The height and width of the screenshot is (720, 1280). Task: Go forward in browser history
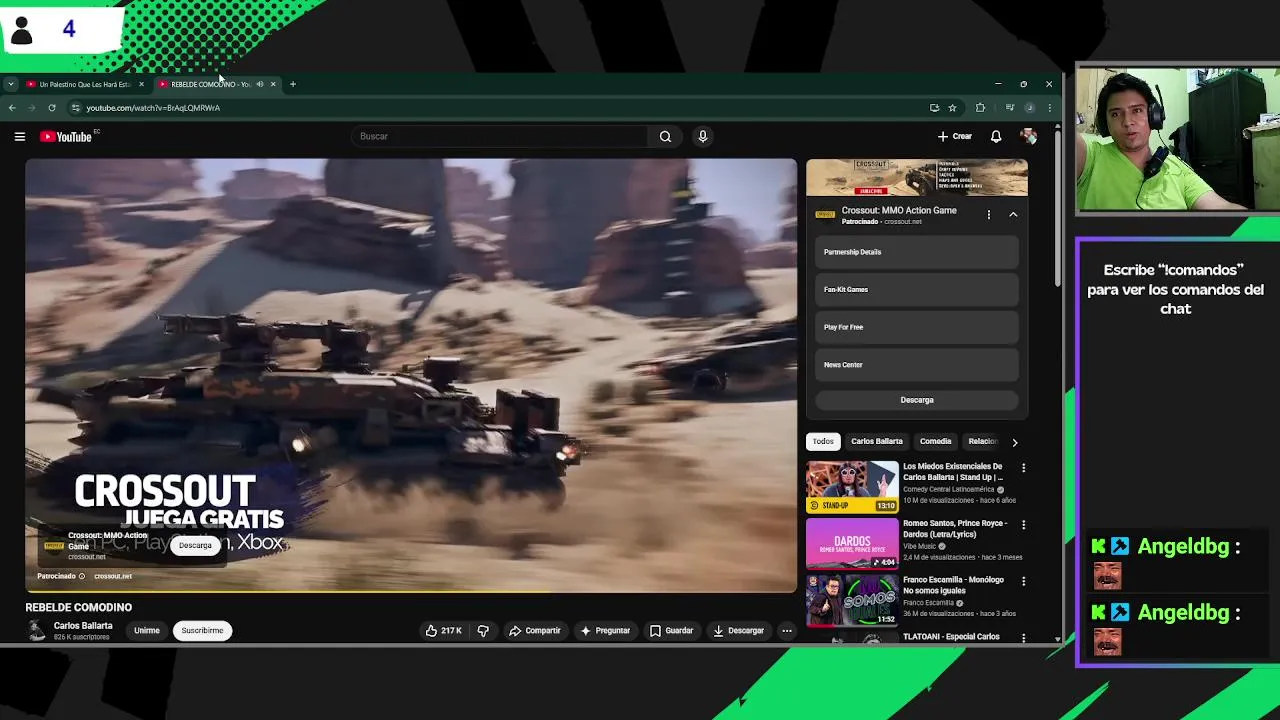[32, 108]
